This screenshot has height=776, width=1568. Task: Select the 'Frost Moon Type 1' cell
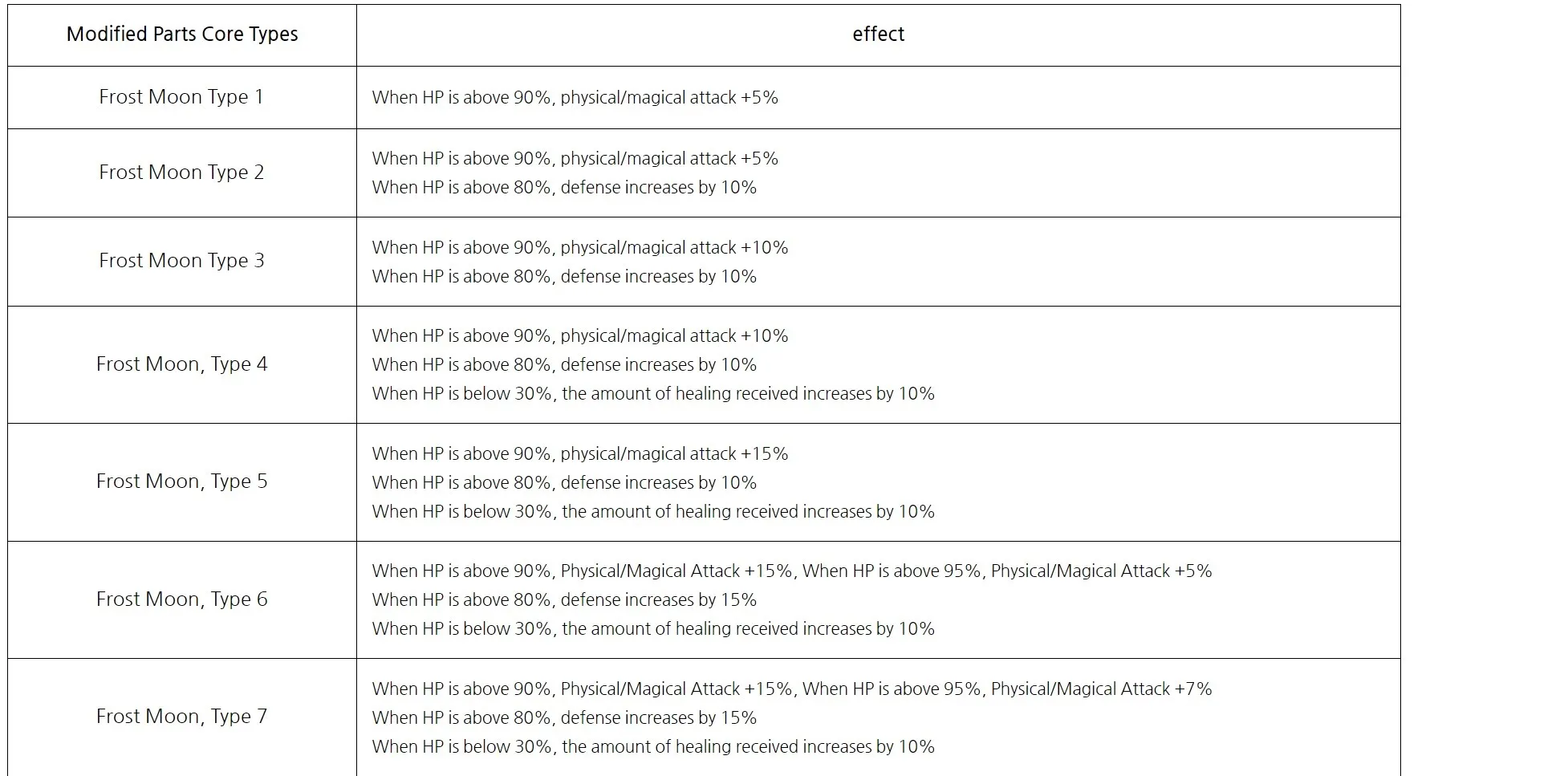[x=182, y=97]
